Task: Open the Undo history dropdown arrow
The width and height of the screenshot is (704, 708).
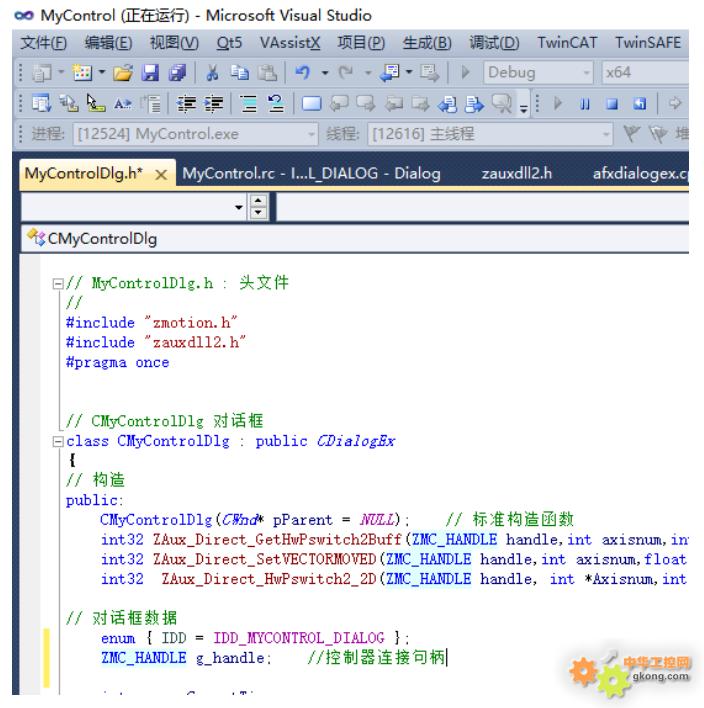Action: click(x=325, y=73)
